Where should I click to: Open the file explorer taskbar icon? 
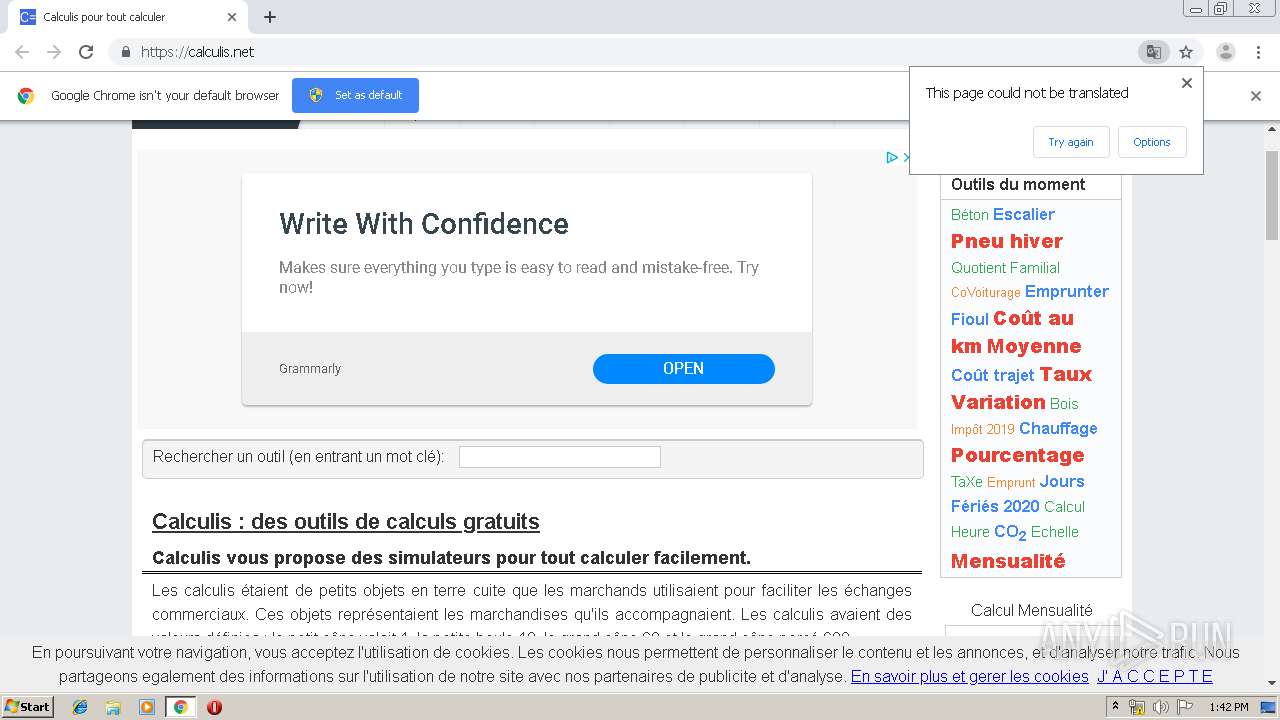[x=113, y=707]
